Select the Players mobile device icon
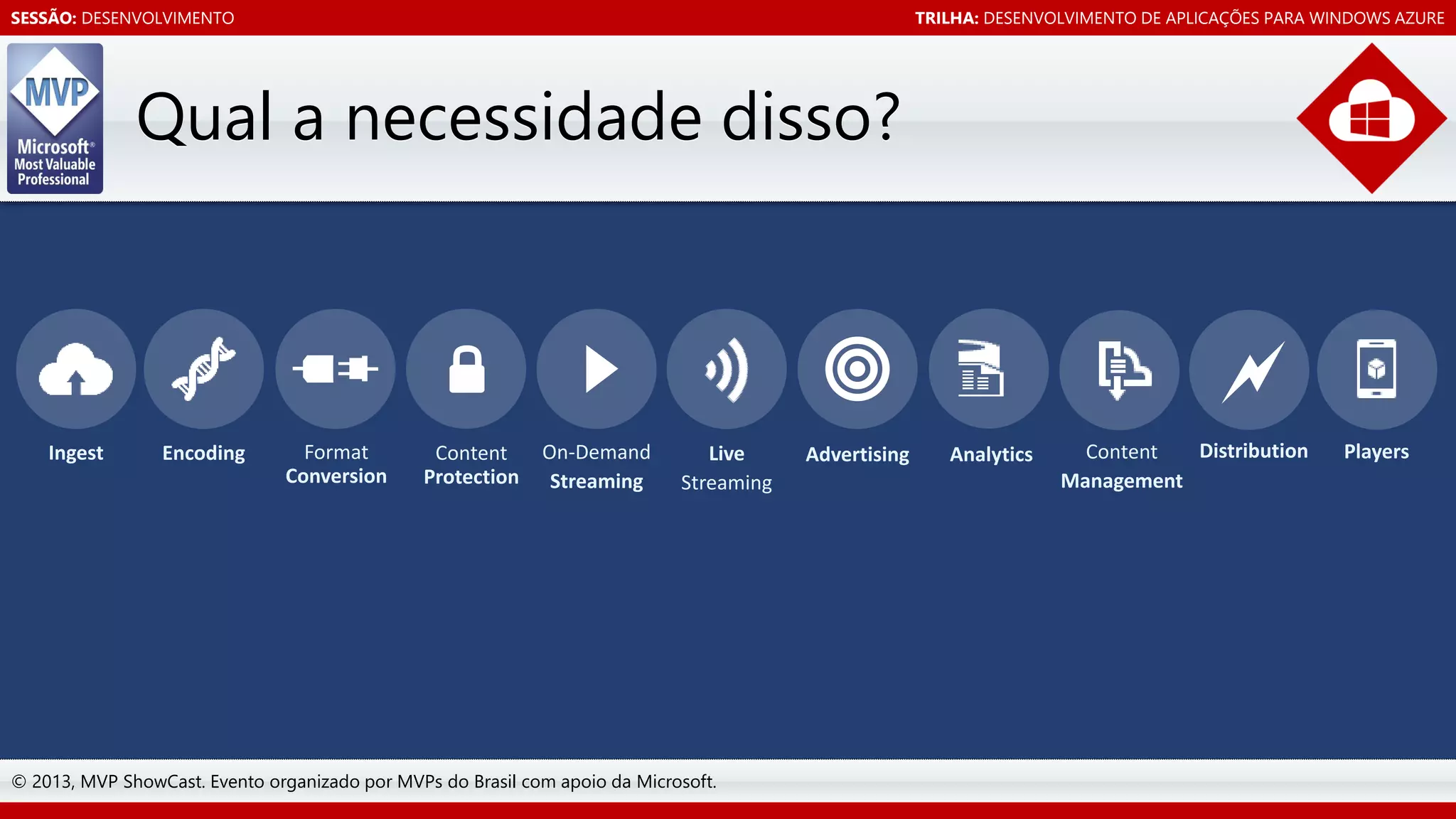This screenshot has height=819, width=1456. click(x=1376, y=370)
